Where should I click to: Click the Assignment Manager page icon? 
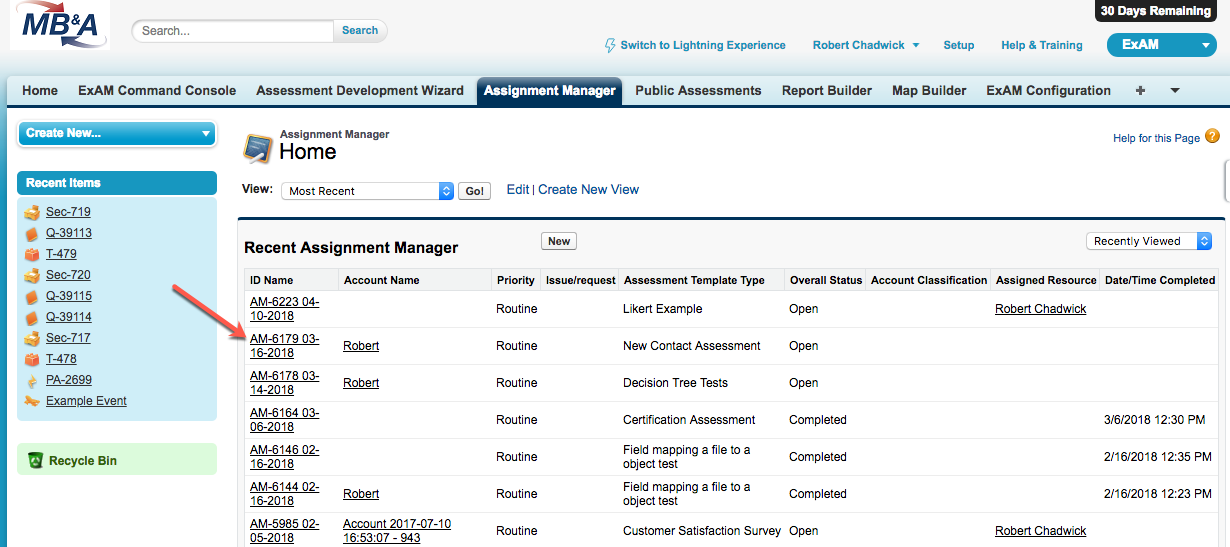pos(258,147)
